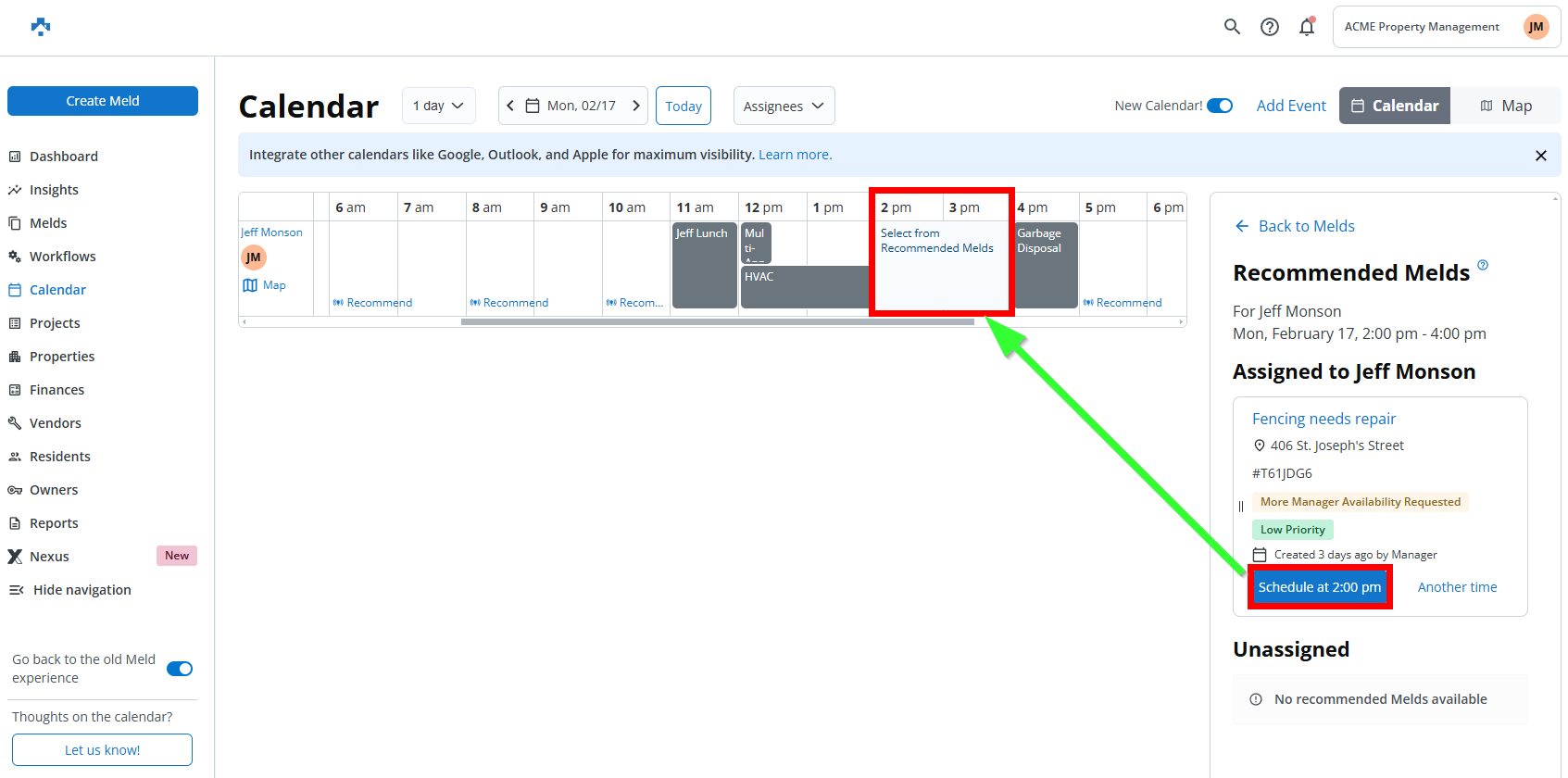Screen dimensions: 1568x778
Task: Go to previous day arrow
Action: 510,106
